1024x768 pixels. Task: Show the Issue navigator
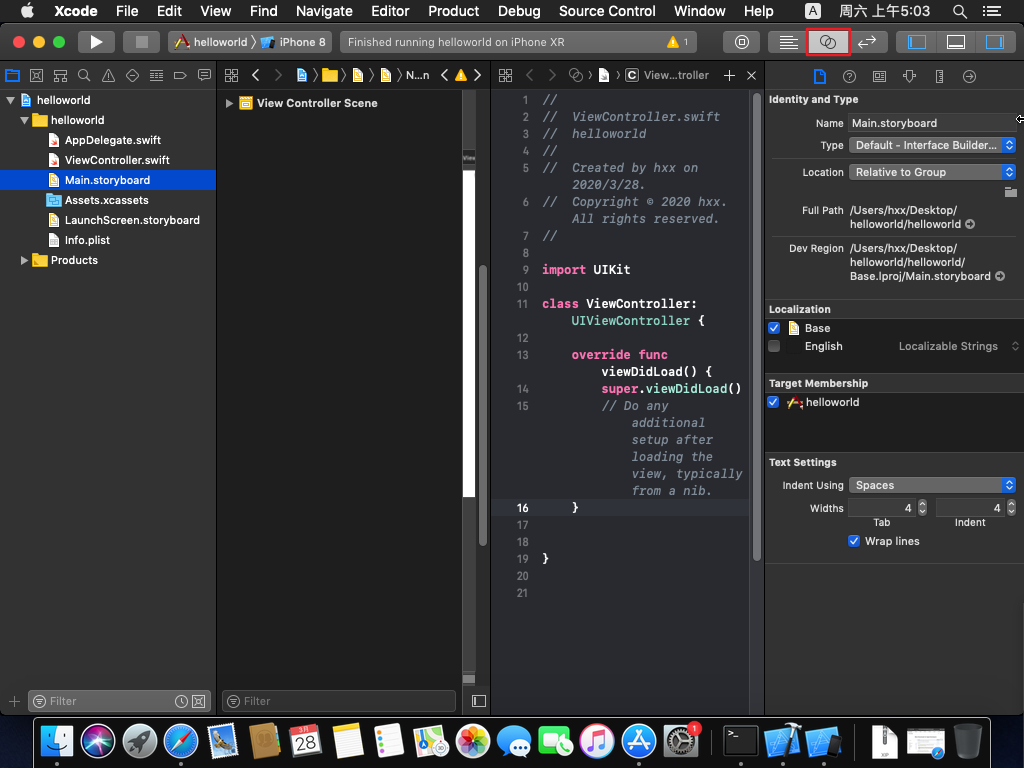click(x=108, y=76)
